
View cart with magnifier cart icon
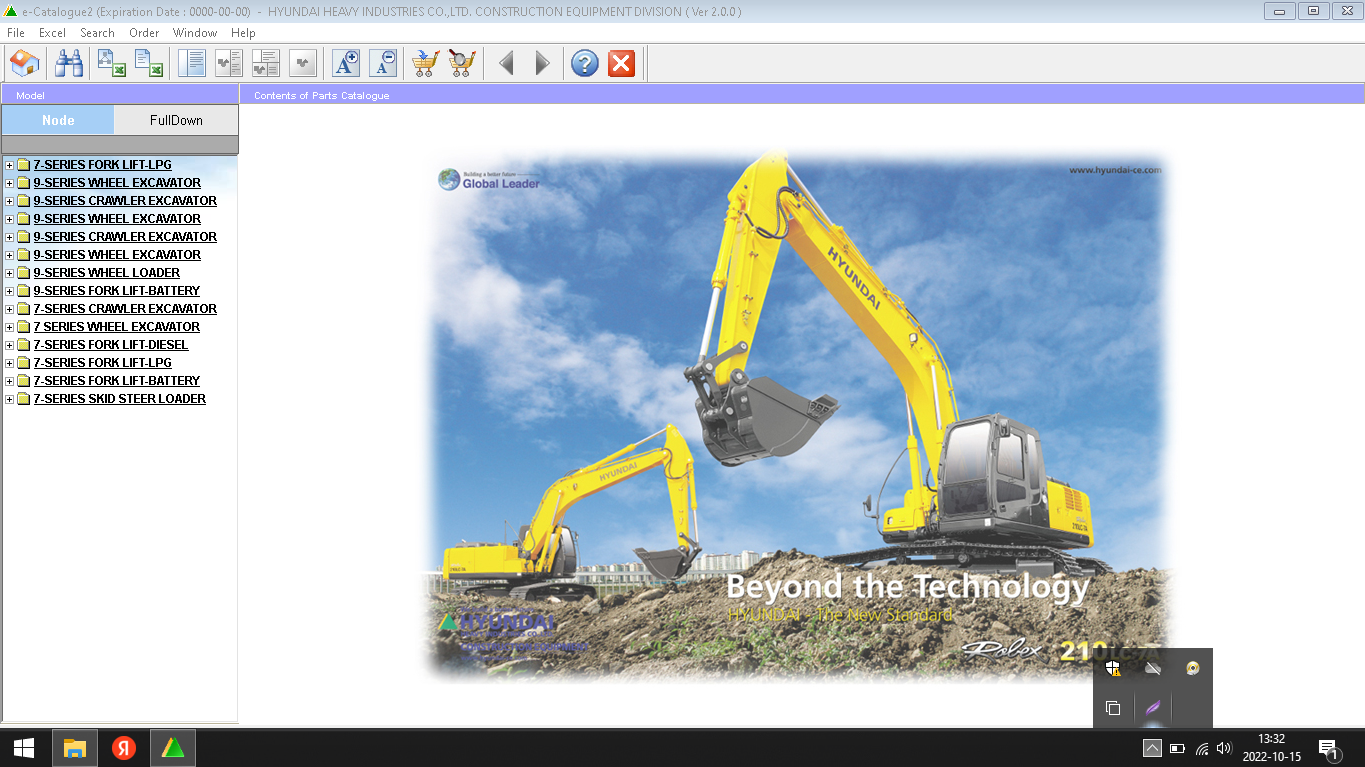pos(461,64)
